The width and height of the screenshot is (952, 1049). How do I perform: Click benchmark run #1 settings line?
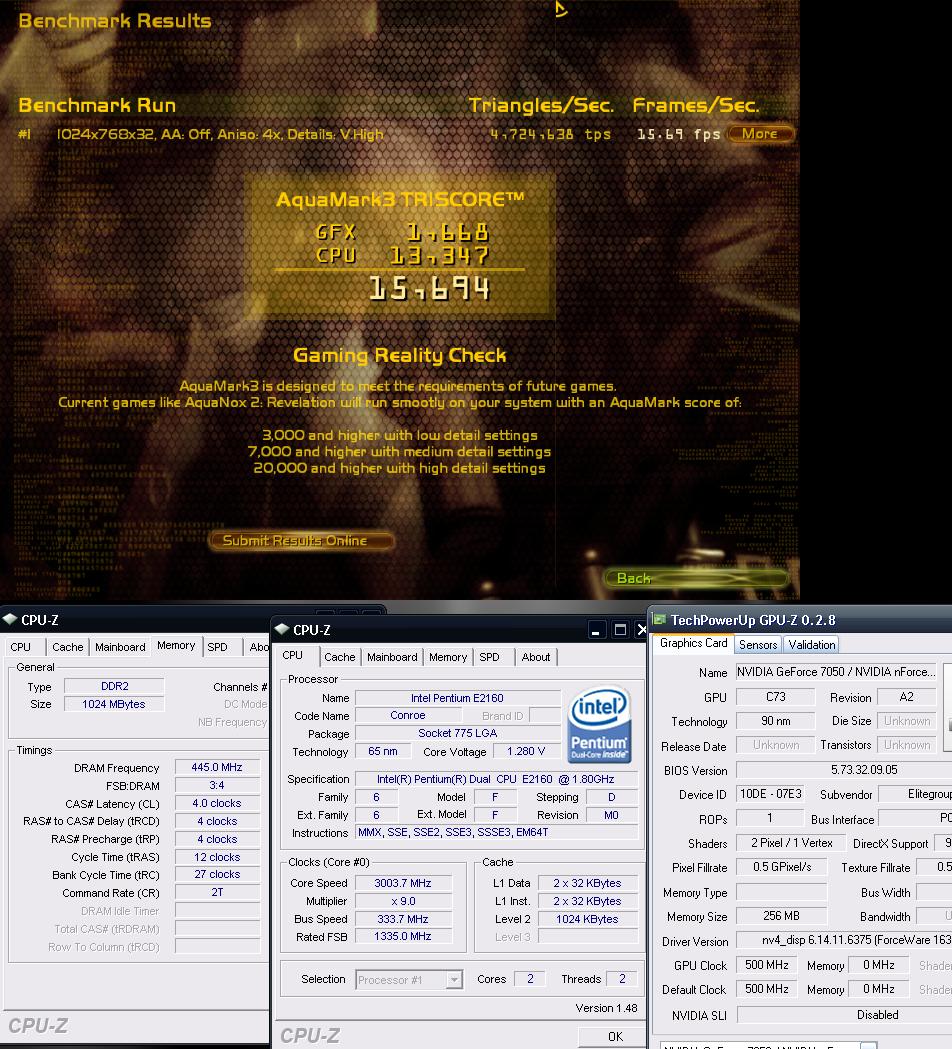click(219, 134)
